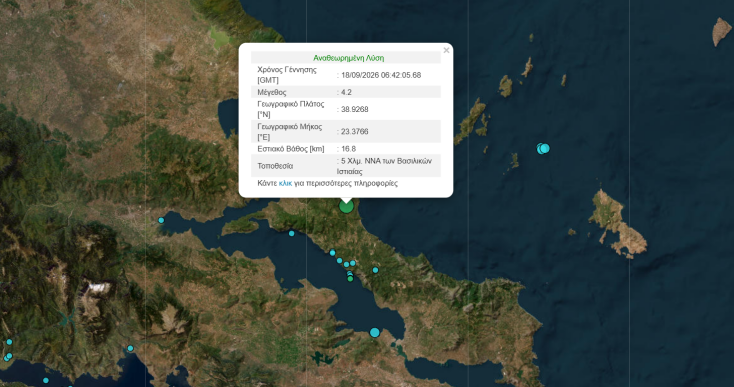Select the 'Αναθεωρημένη Λύση' popup heading
This screenshot has height=387, width=734.
tap(348, 58)
